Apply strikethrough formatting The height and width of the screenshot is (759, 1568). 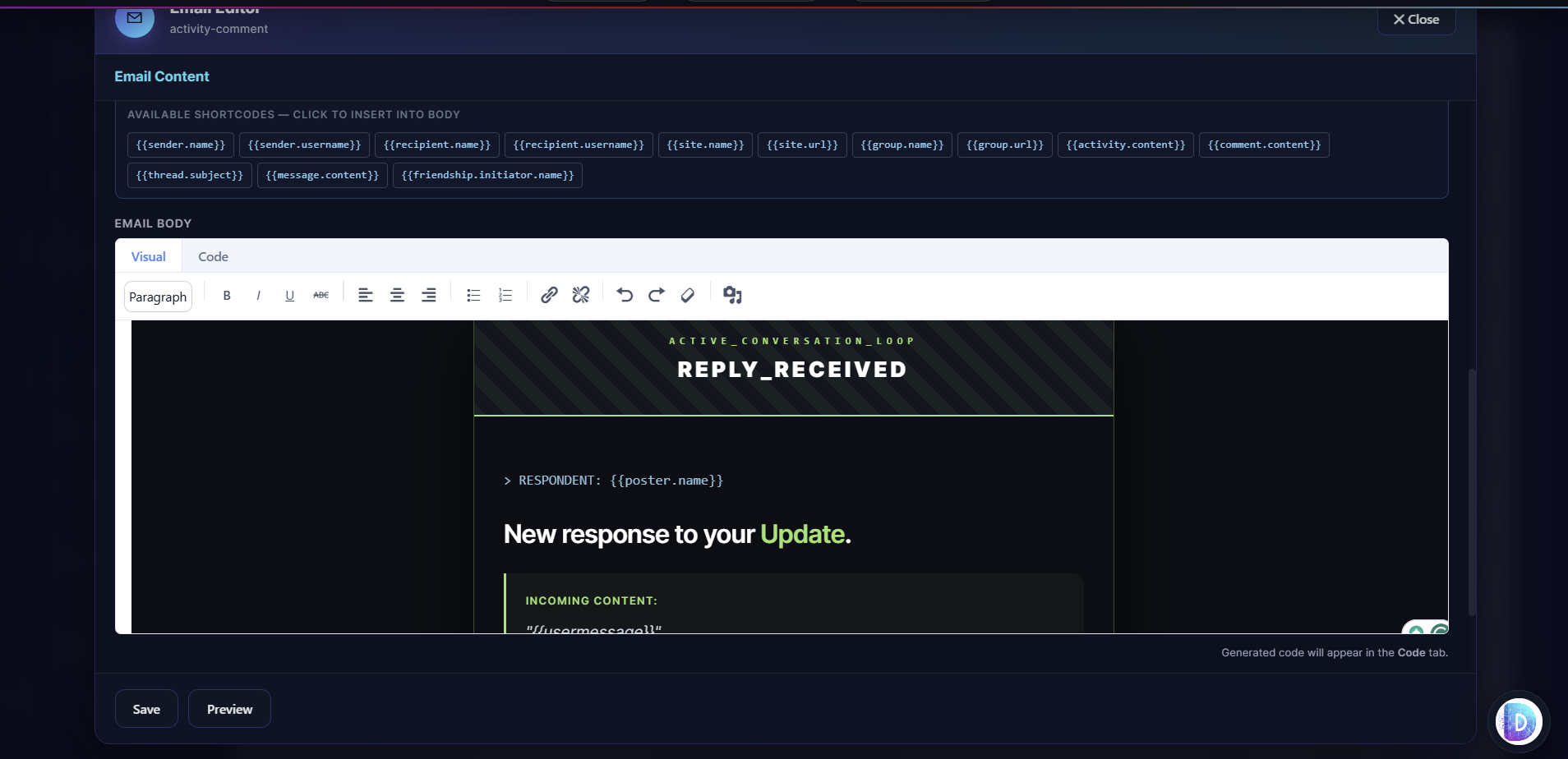pyautogui.click(x=321, y=296)
